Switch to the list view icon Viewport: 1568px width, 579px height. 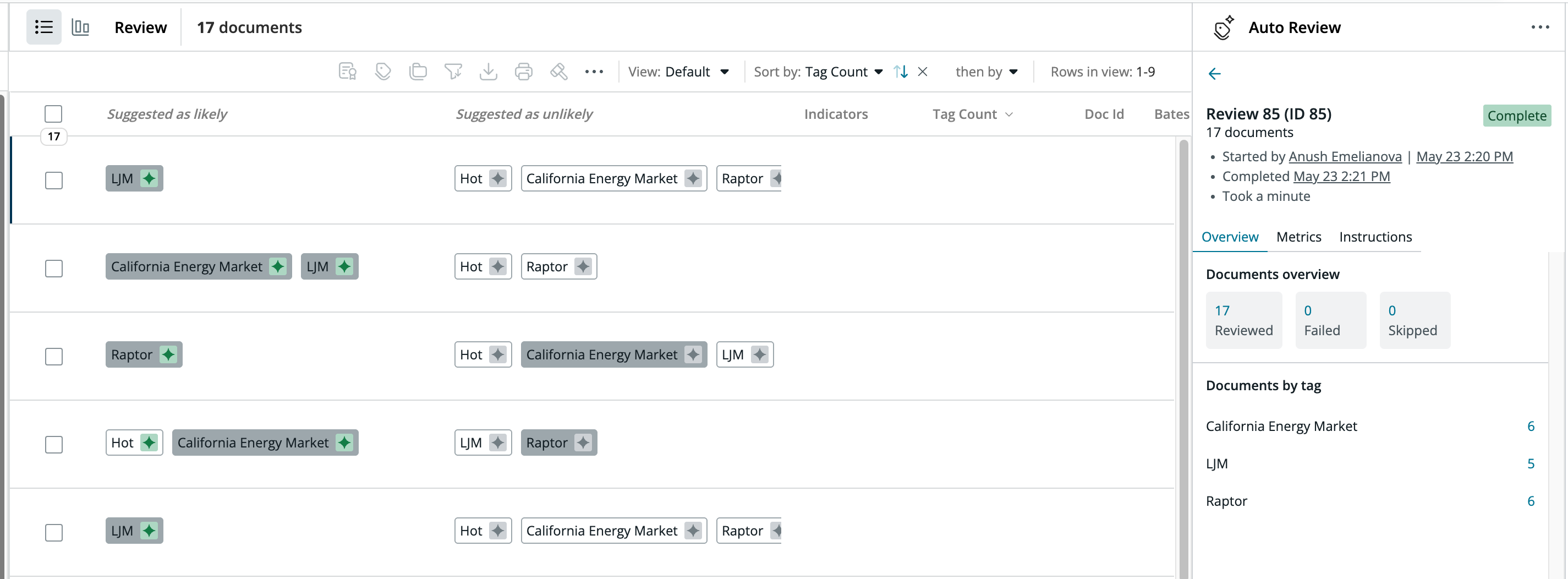[44, 27]
